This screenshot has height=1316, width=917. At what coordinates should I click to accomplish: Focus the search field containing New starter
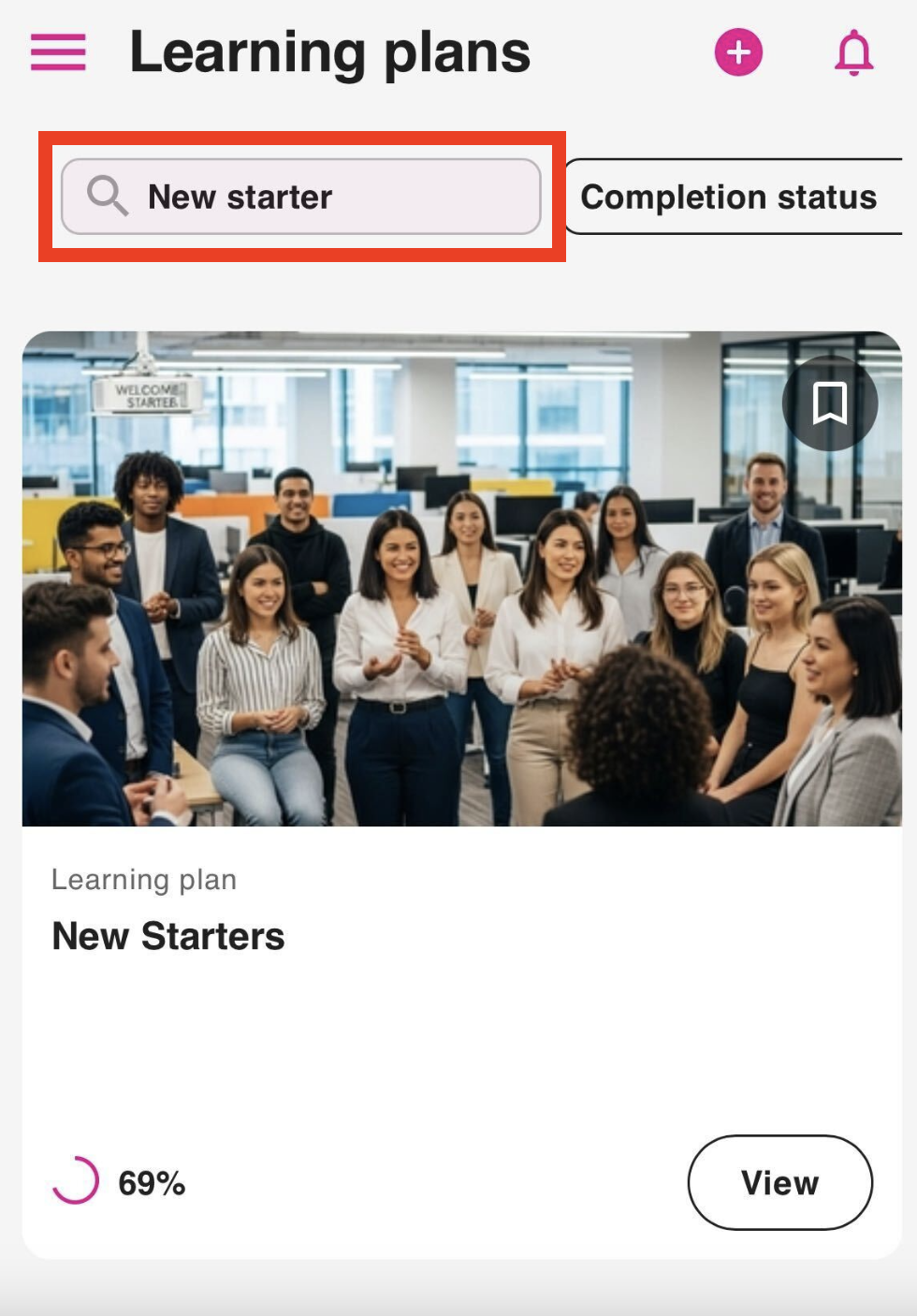pos(301,197)
